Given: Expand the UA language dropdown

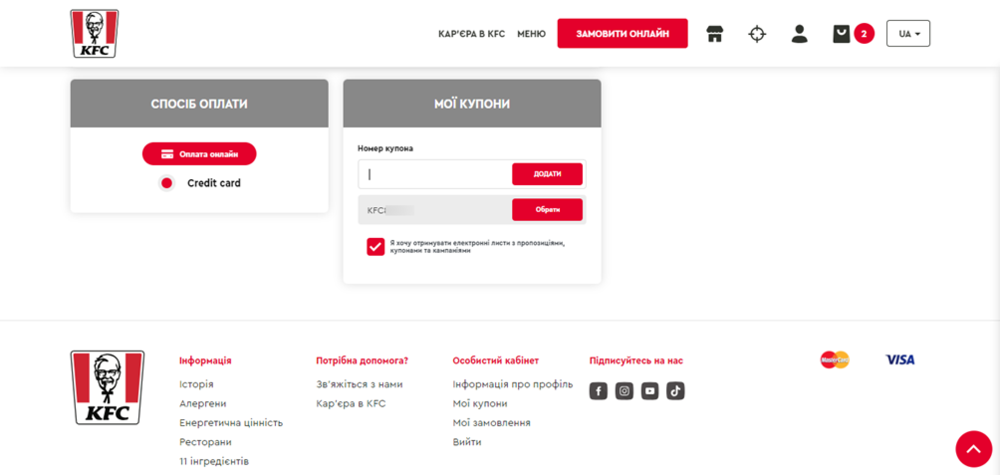Looking at the screenshot, I should point(908,34).
